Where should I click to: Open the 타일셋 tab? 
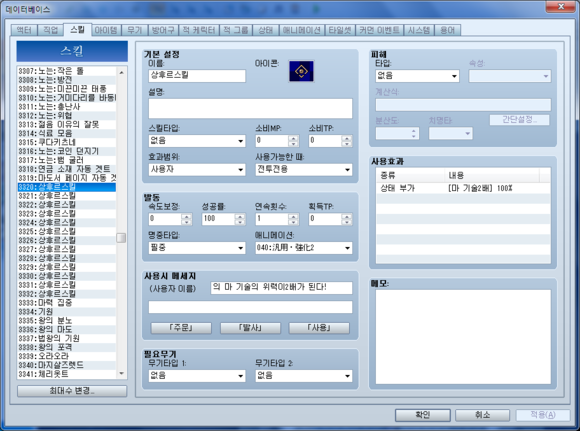(x=340, y=30)
